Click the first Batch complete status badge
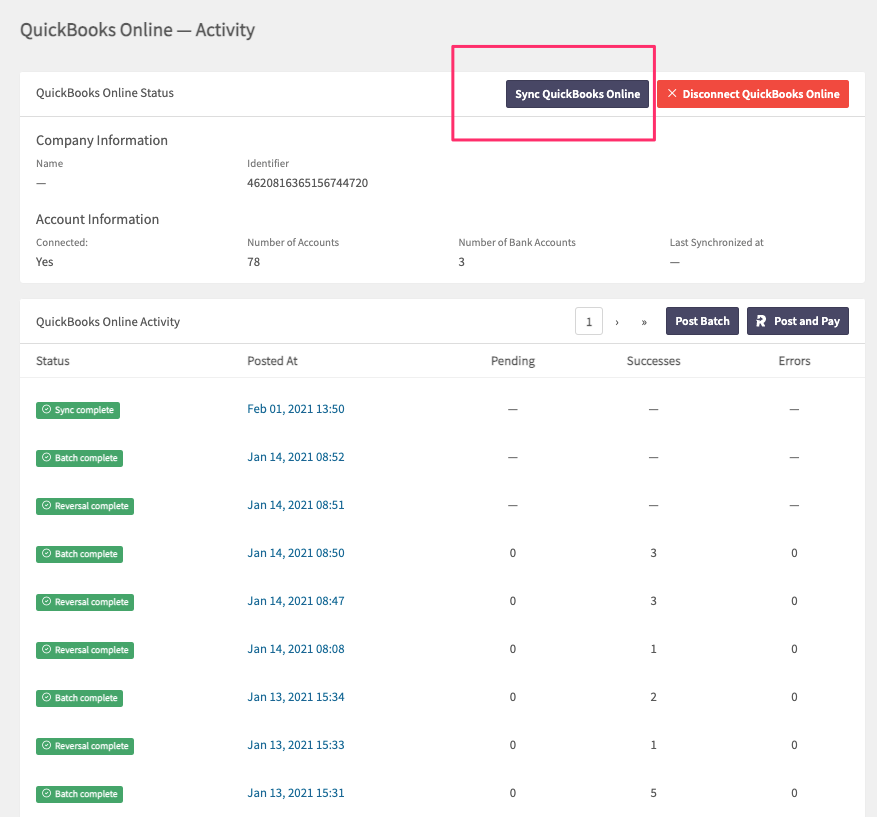This screenshot has width=877, height=817. click(x=79, y=458)
